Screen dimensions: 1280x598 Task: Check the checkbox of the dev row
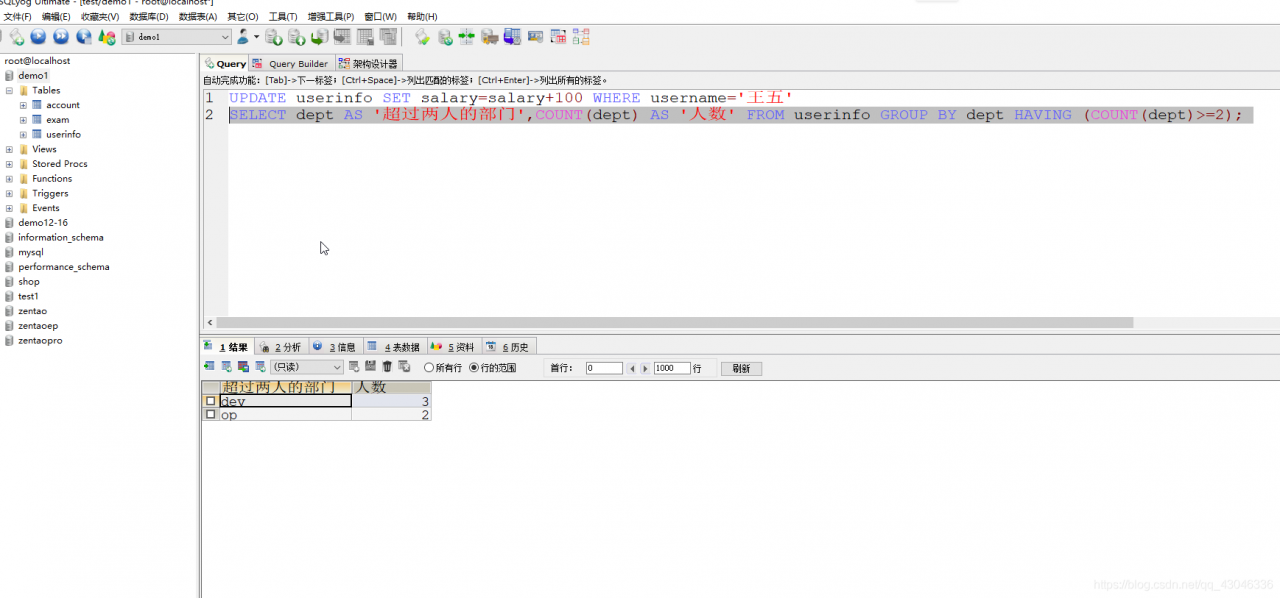coord(210,401)
